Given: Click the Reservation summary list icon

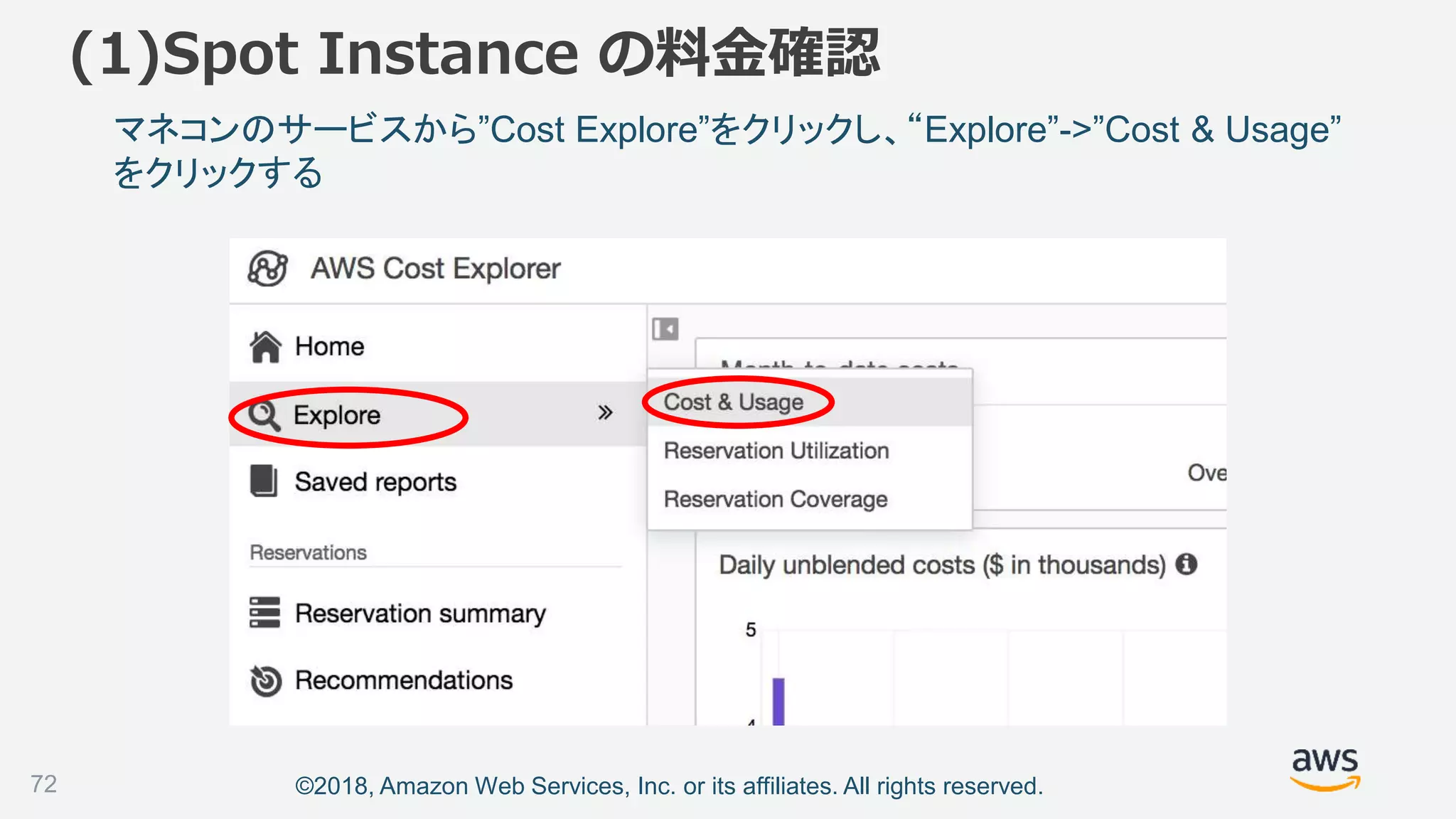Looking at the screenshot, I should coord(264,612).
